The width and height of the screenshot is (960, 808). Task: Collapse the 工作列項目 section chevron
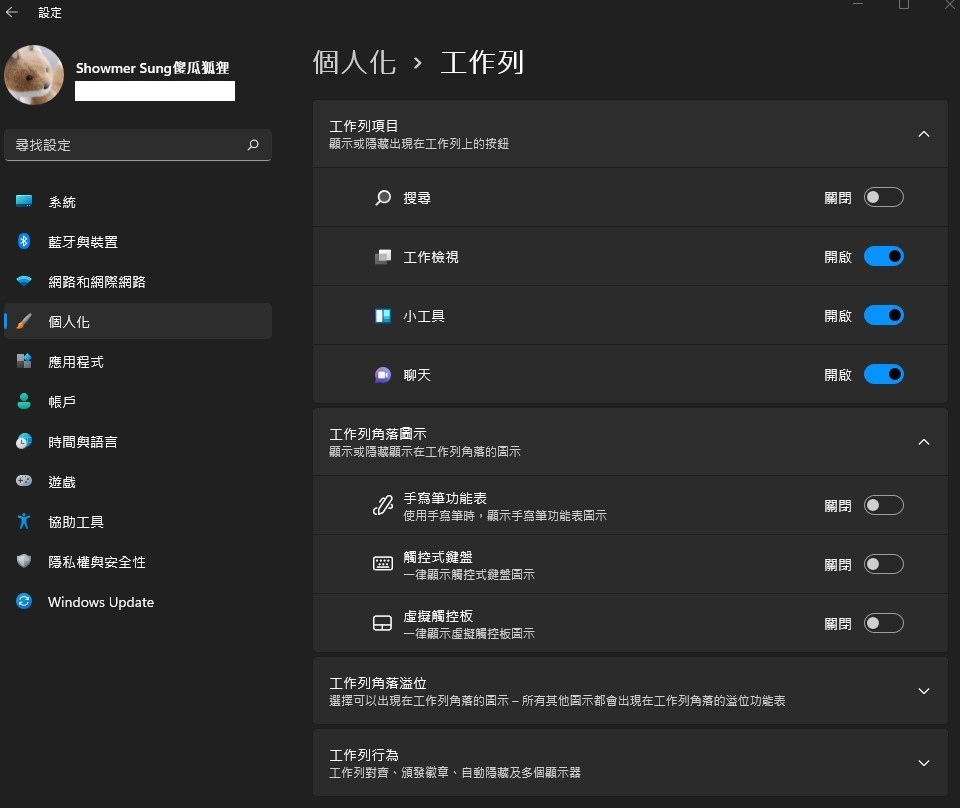tap(924, 134)
